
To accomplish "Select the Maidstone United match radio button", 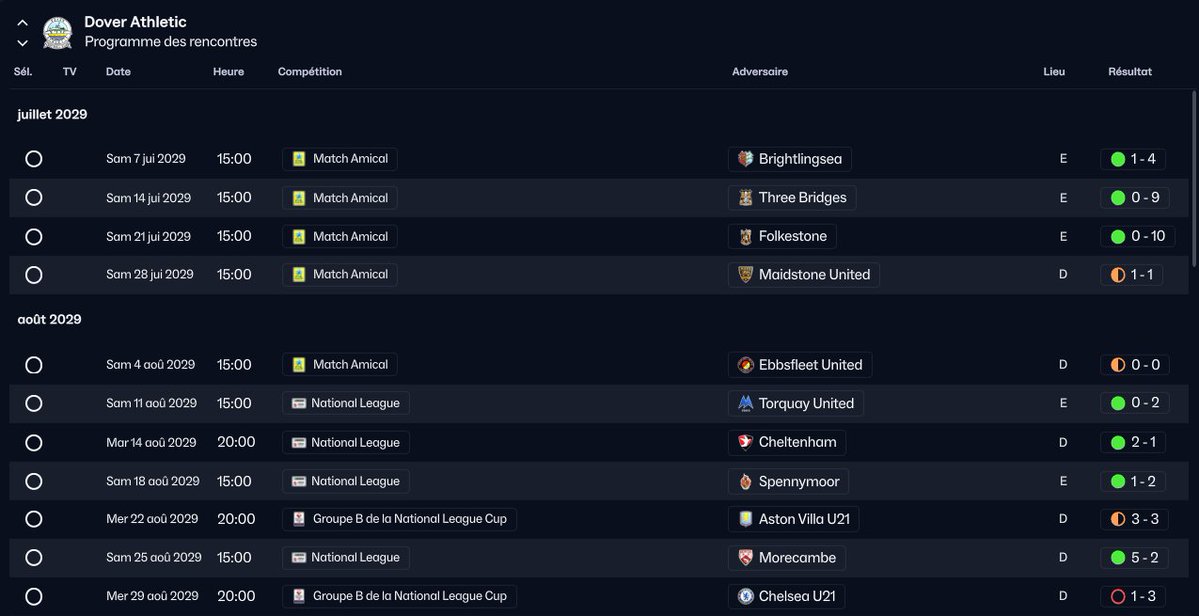I will click(34, 274).
